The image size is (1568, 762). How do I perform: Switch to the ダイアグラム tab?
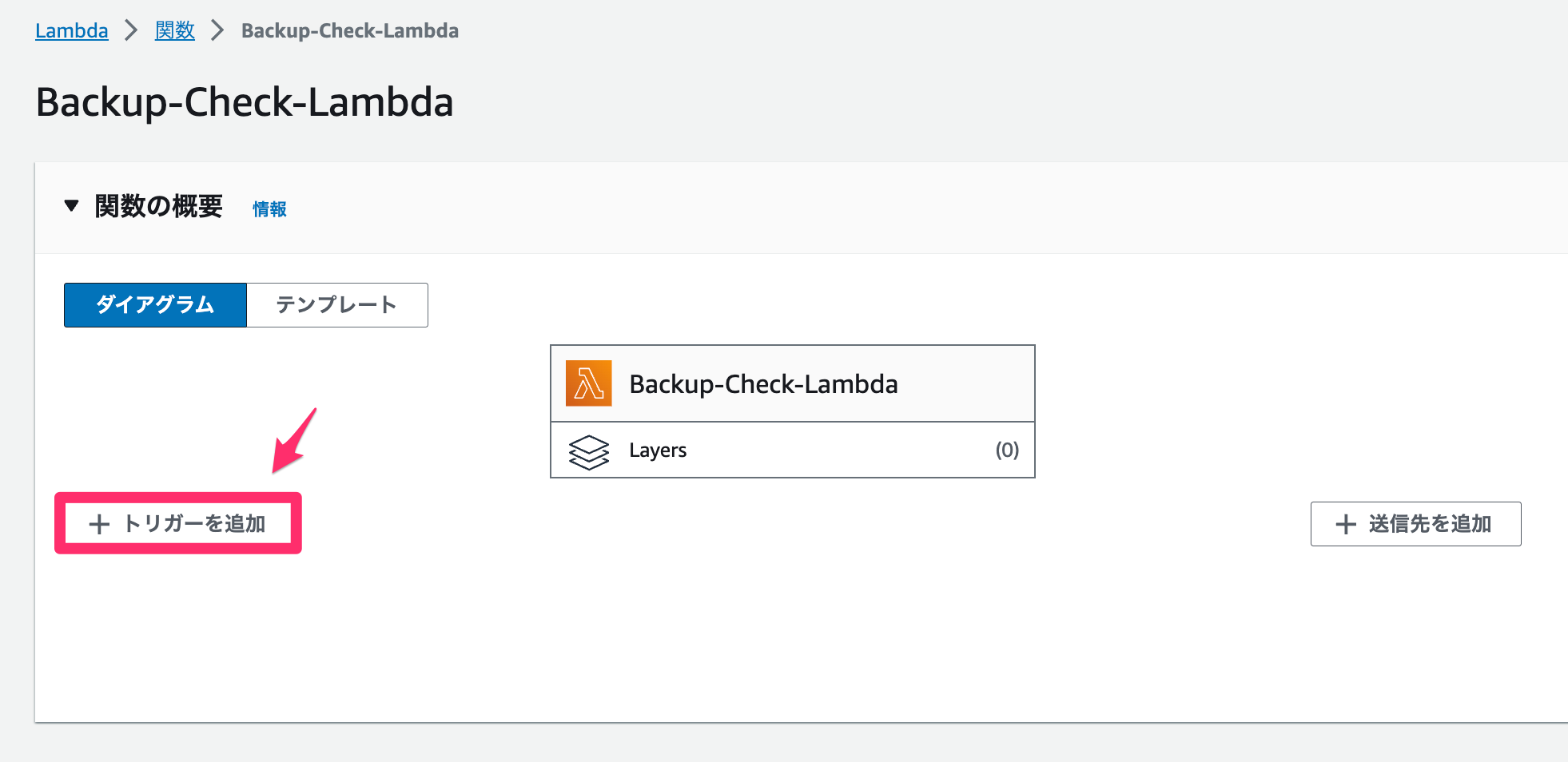point(155,305)
